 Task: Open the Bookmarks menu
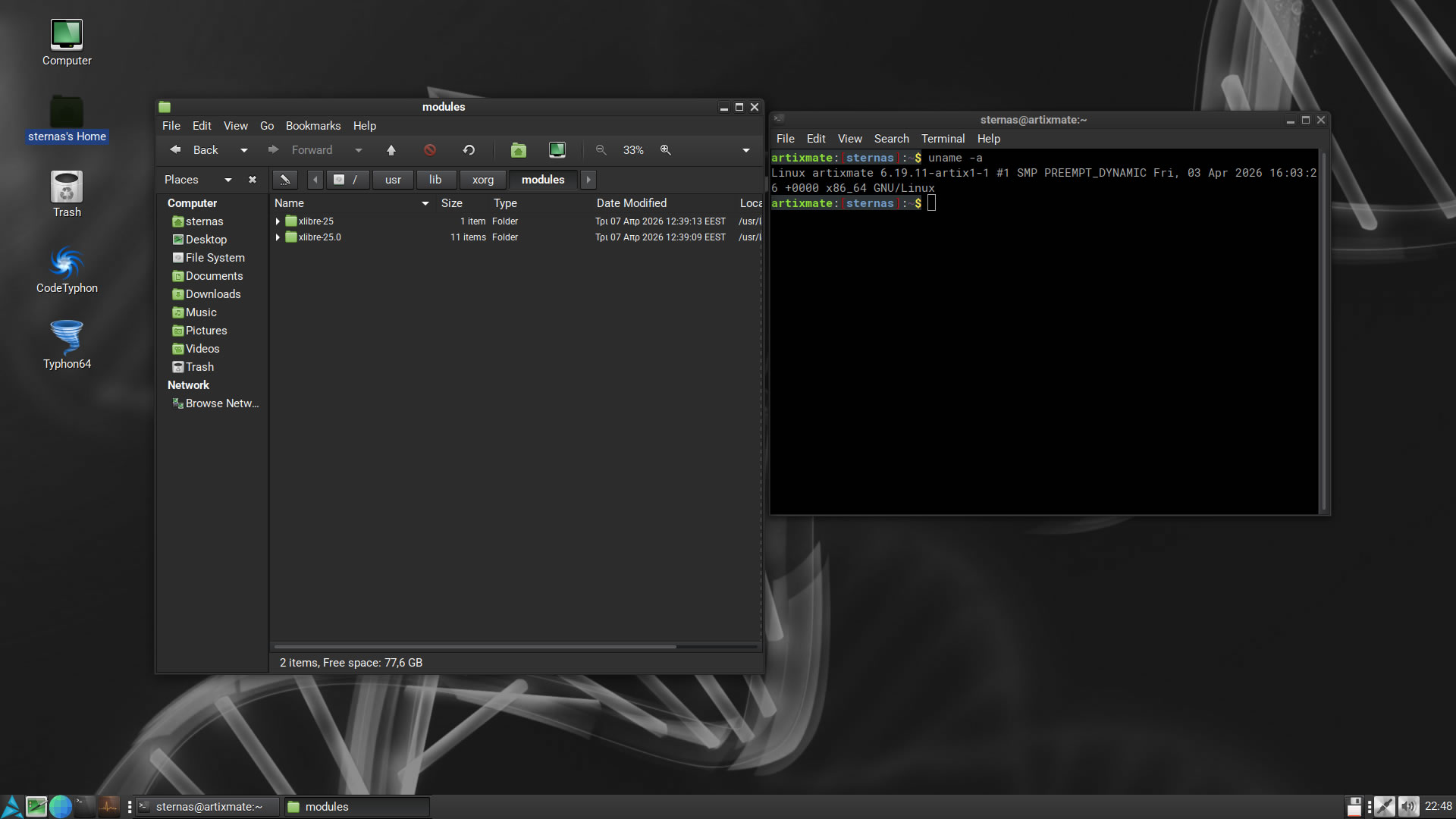312,126
